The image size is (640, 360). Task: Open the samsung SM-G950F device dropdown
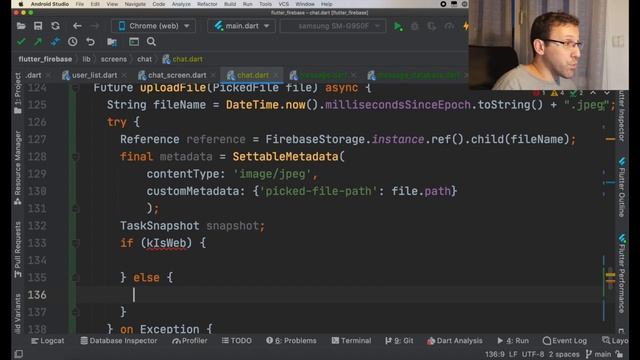click(x=333, y=26)
